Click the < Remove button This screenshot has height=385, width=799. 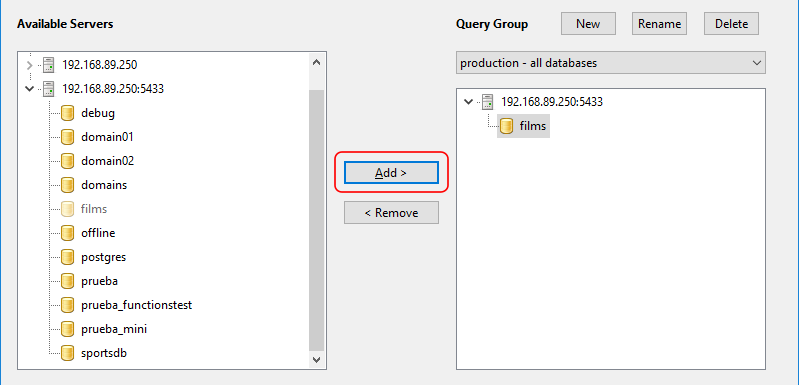[391, 212]
